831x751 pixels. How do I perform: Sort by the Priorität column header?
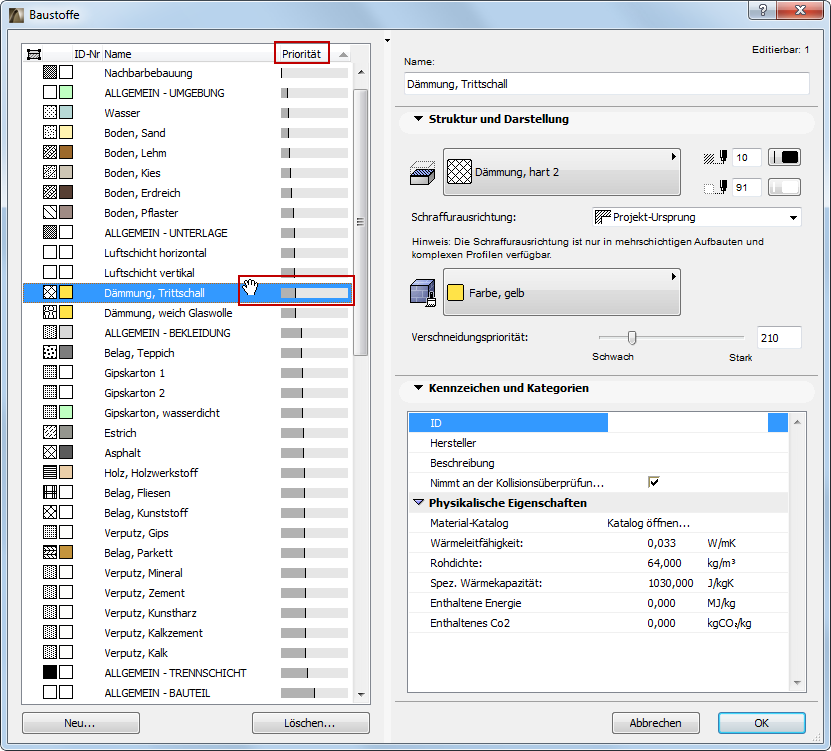pyautogui.click(x=302, y=54)
